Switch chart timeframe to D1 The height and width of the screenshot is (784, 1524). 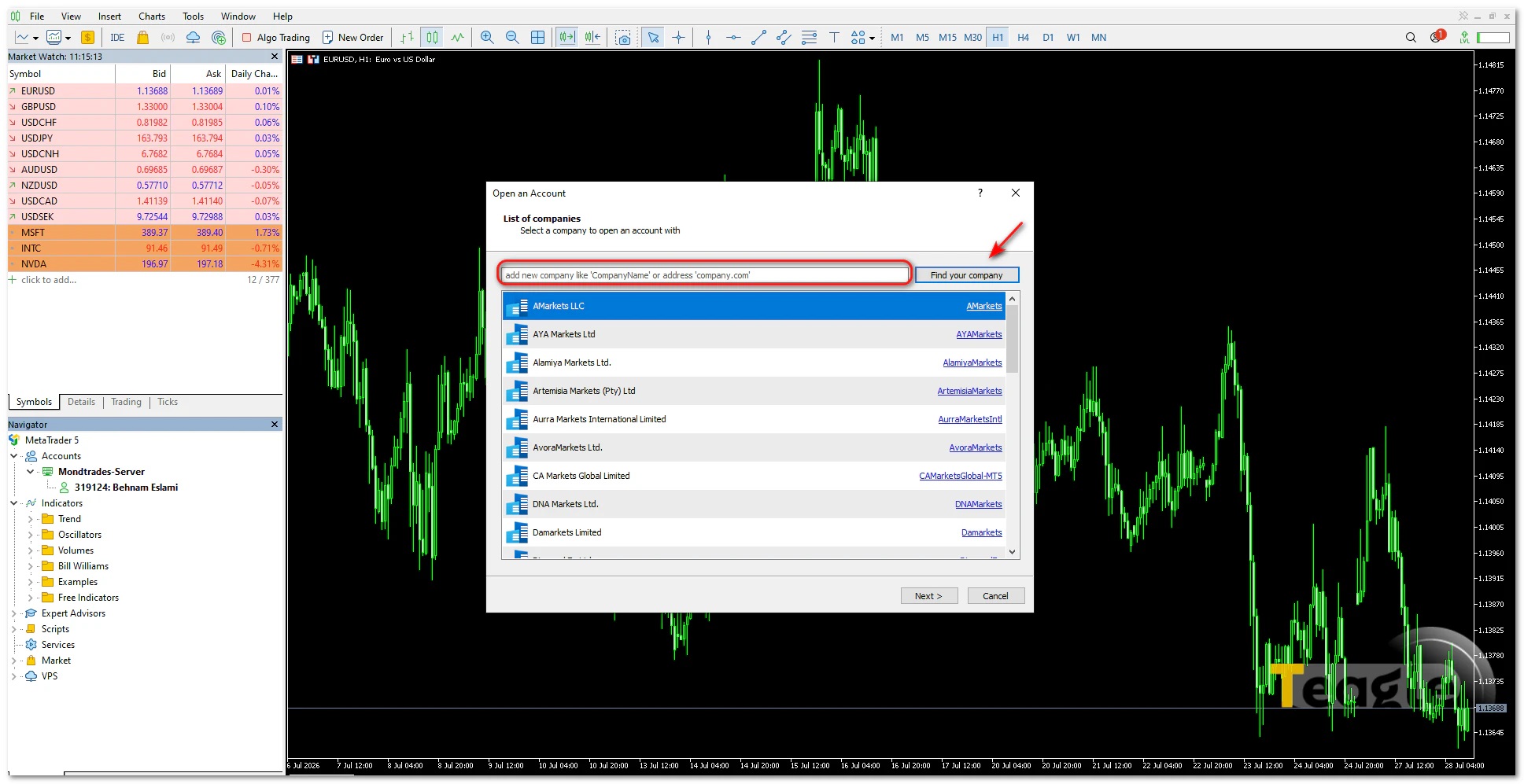click(x=1048, y=37)
